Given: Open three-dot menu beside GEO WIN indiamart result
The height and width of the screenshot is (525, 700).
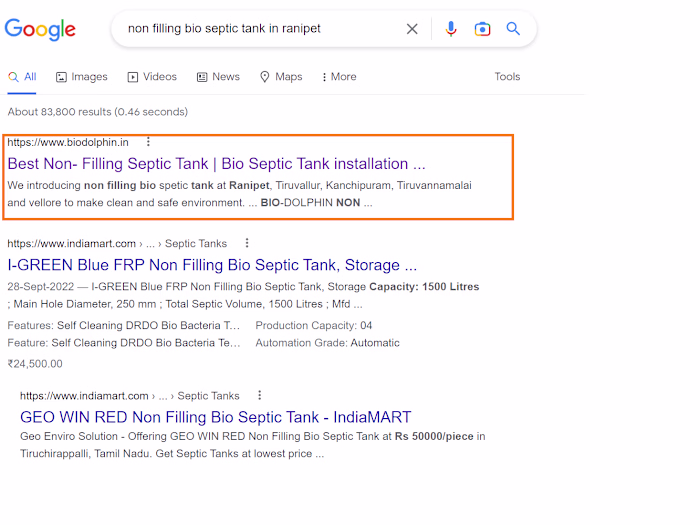Looking at the screenshot, I should pos(260,395).
